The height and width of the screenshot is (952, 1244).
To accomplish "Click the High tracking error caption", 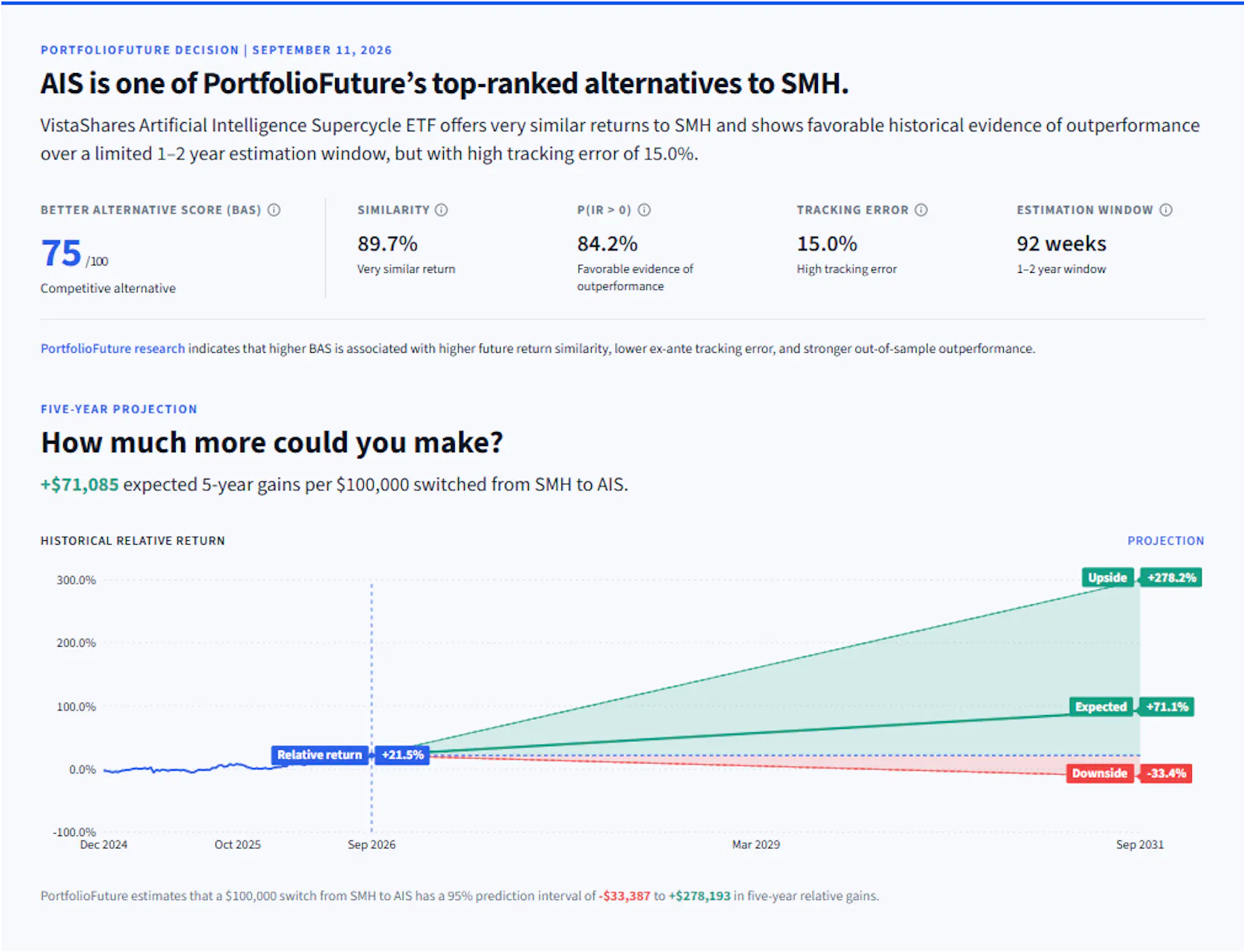I will click(847, 269).
